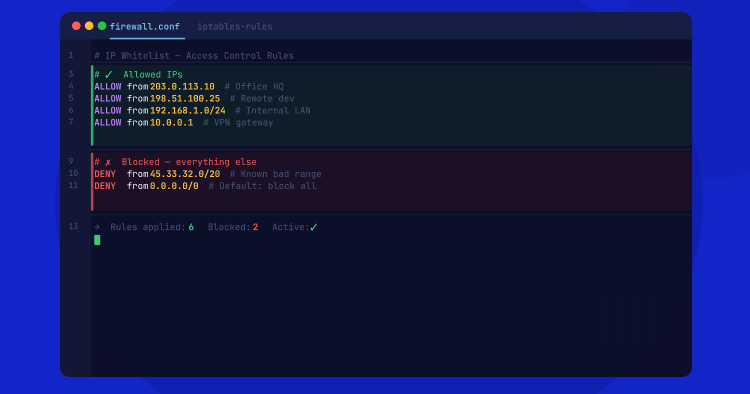Click the green checkmark beside Allowed IPs
The width and height of the screenshot is (750, 394).
point(109,75)
